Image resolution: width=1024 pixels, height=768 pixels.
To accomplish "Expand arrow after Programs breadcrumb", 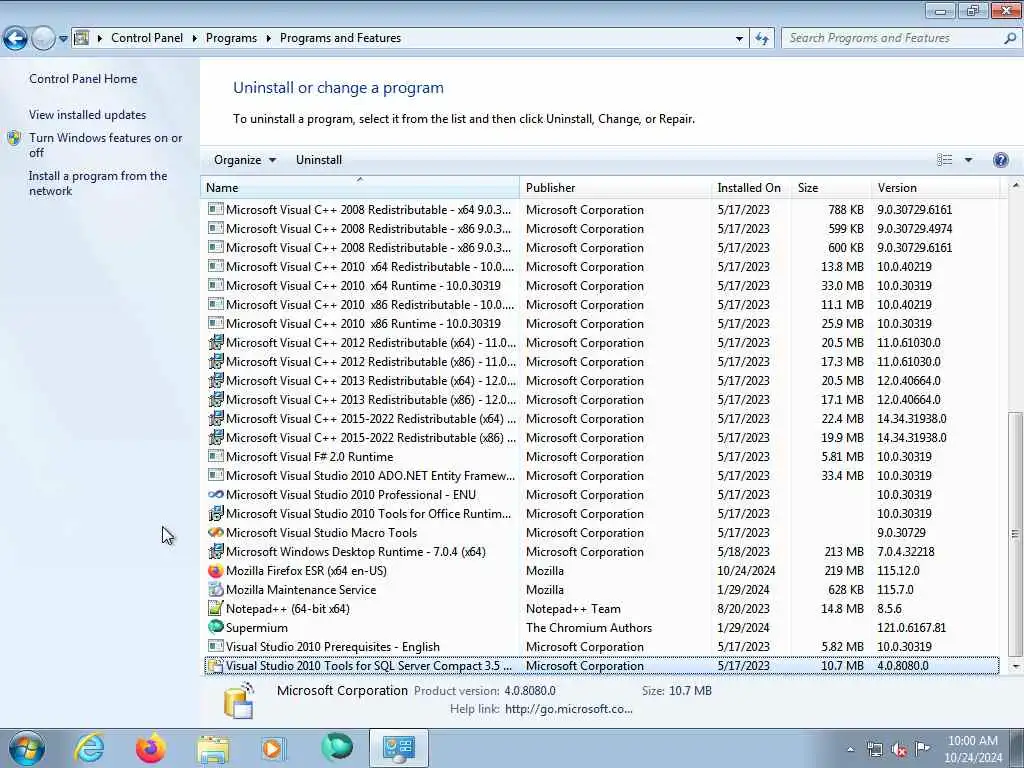I will tap(268, 39).
